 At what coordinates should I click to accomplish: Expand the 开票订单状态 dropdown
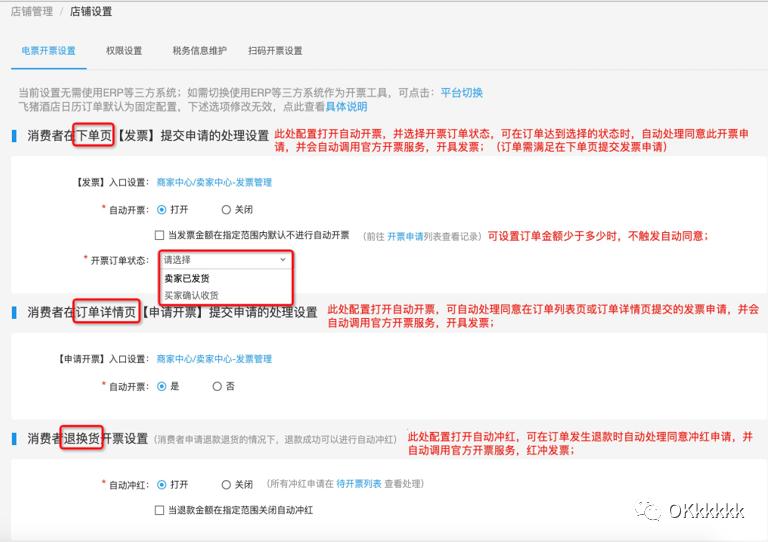coord(225,259)
